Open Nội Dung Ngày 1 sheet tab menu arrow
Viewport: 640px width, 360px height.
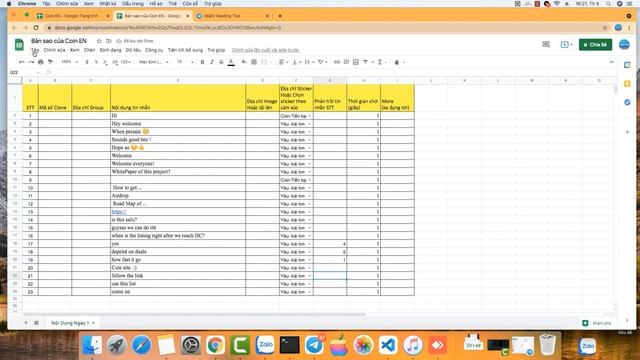point(93,323)
